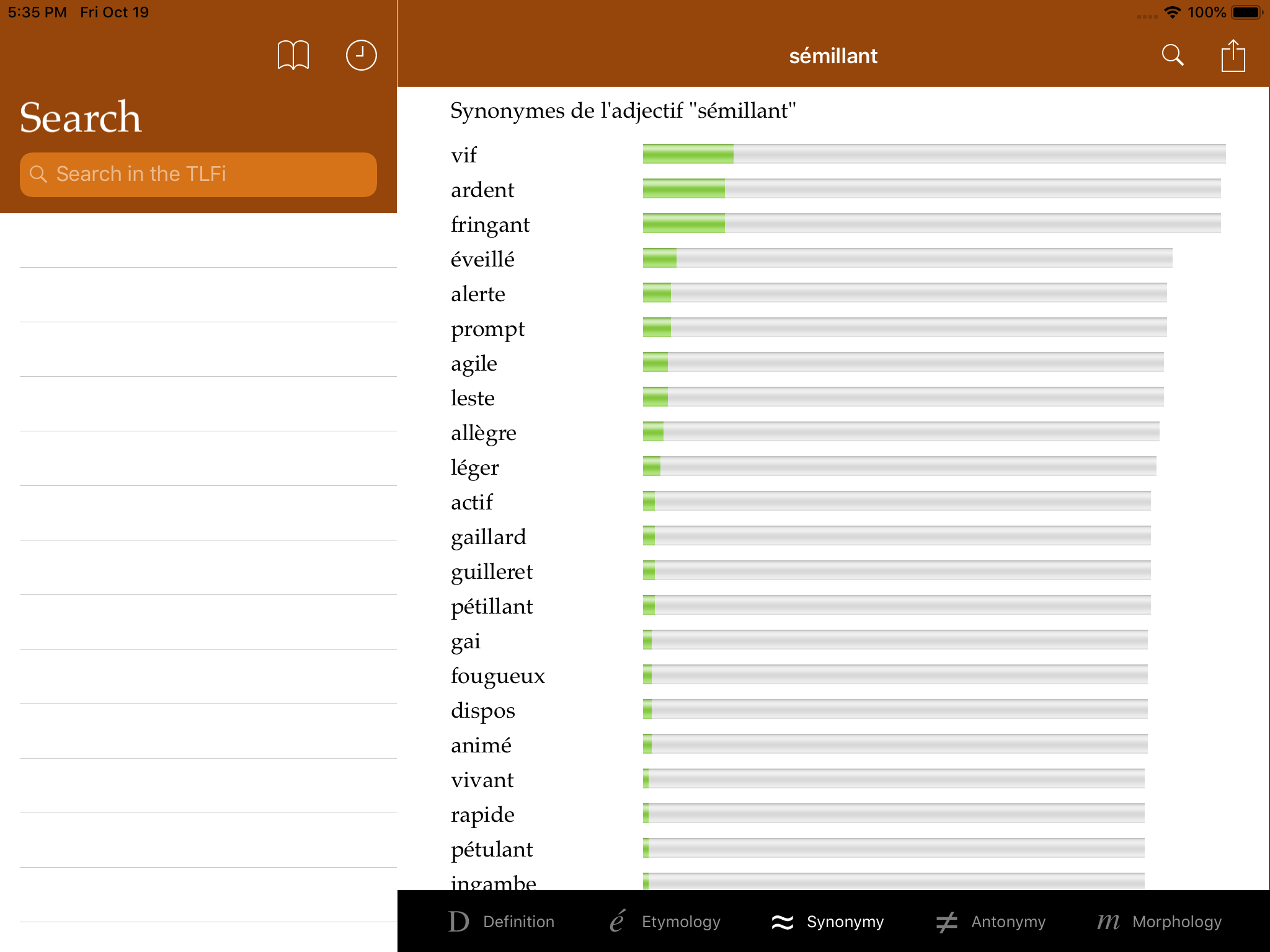The image size is (1270, 952).
Task: Tap the share icon in header
Action: pyautogui.click(x=1233, y=56)
